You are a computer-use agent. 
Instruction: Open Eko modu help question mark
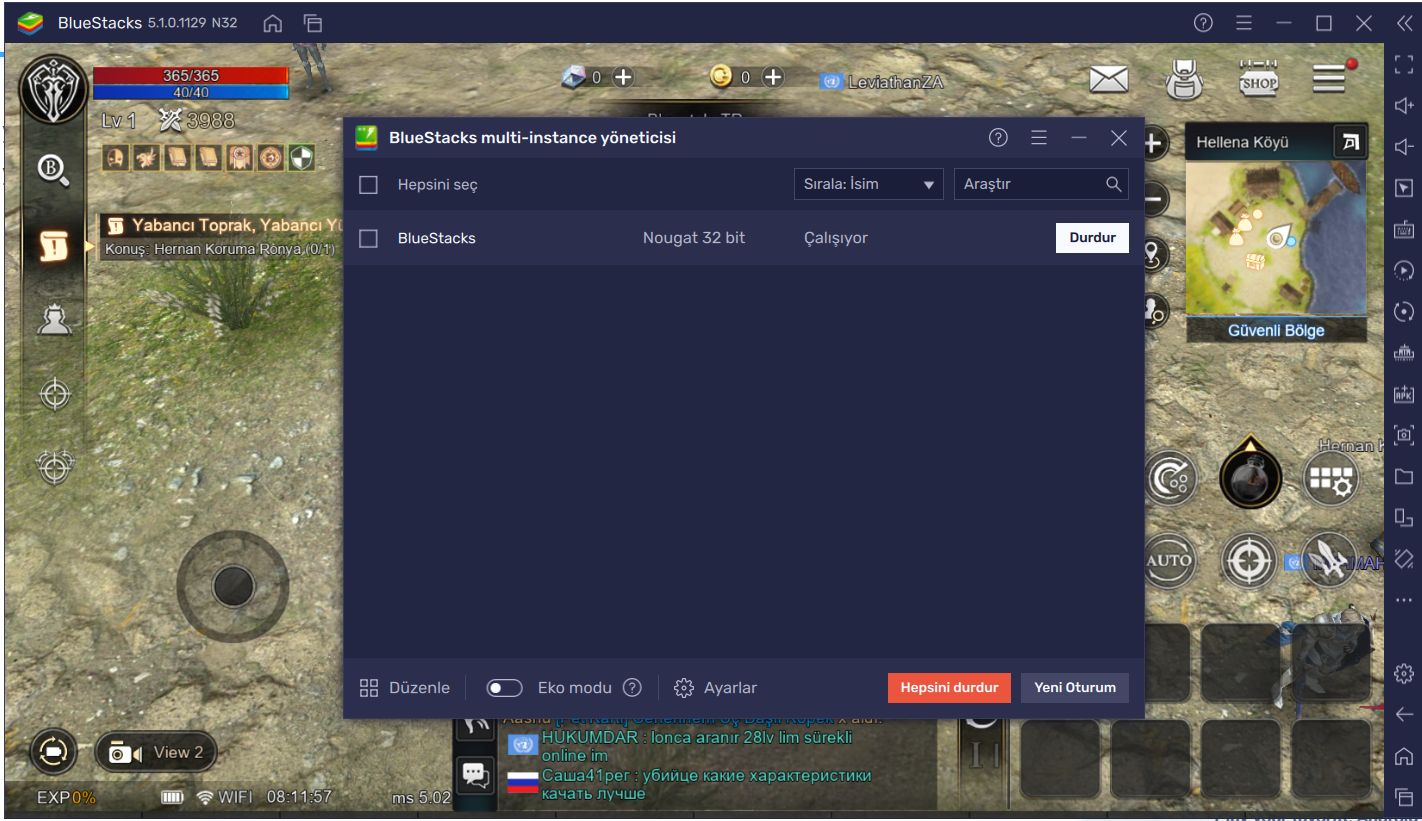(x=632, y=688)
